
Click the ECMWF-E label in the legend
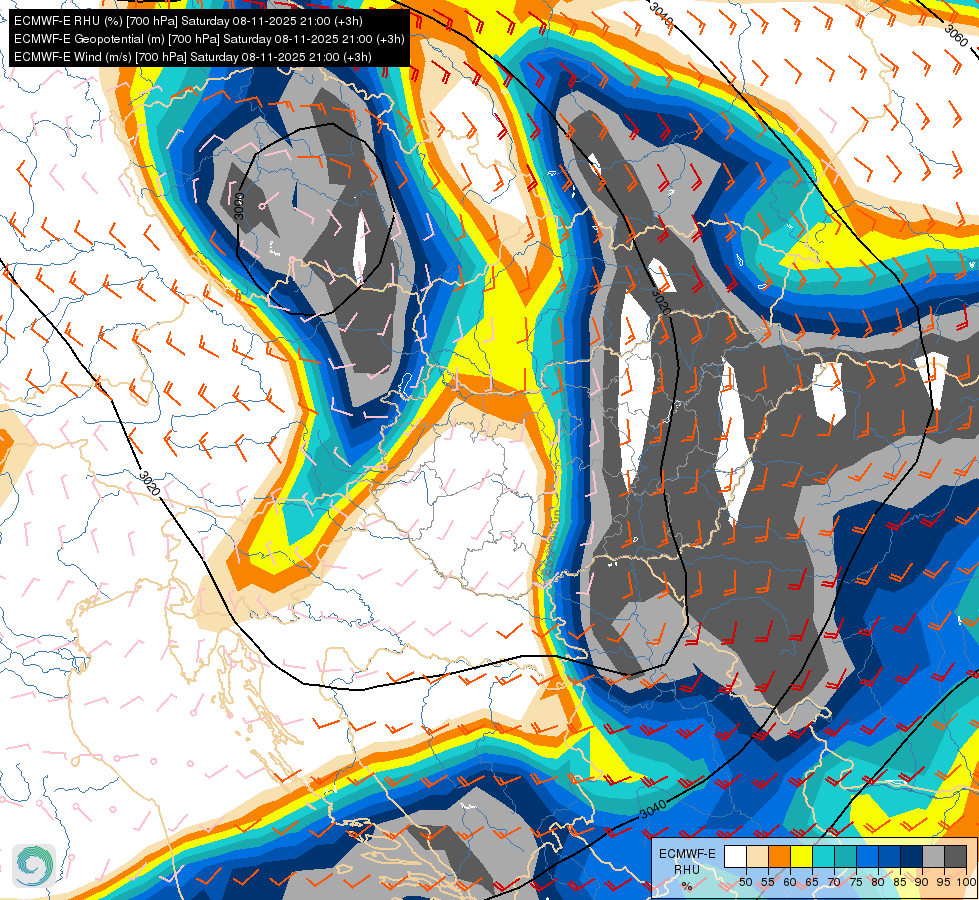pos(687,854)
